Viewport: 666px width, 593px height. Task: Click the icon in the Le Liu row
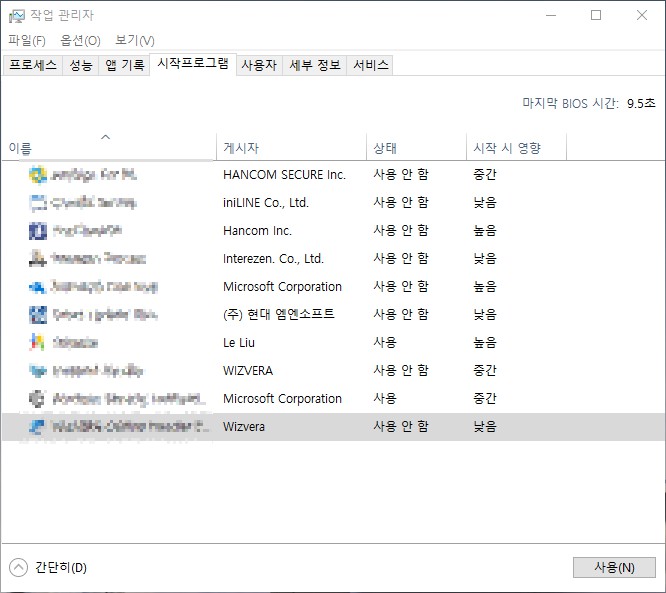[37, 342]
